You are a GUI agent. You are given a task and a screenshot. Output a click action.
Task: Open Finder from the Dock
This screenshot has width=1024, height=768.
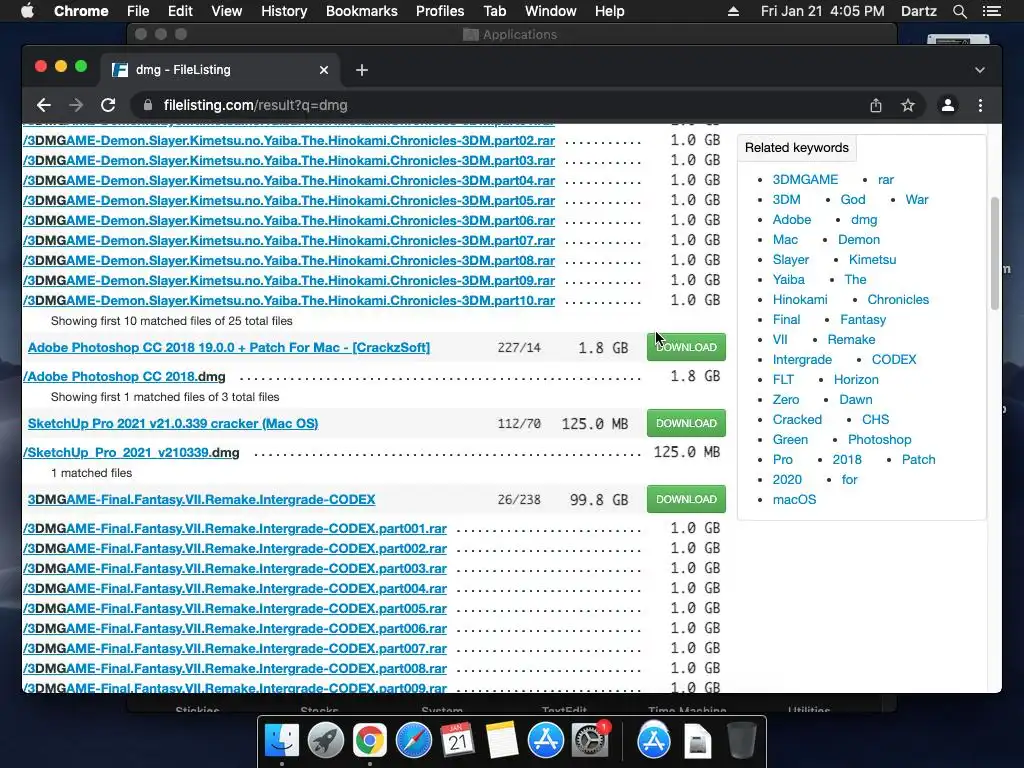coord(282,741)
